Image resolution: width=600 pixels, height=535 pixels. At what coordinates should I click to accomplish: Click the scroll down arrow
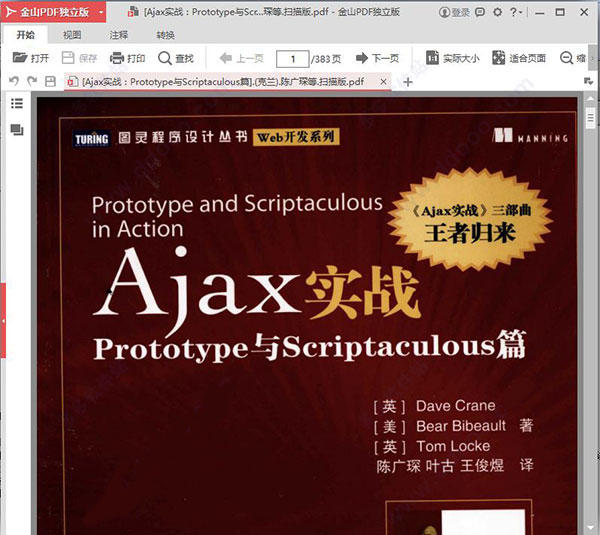[591, 529]
